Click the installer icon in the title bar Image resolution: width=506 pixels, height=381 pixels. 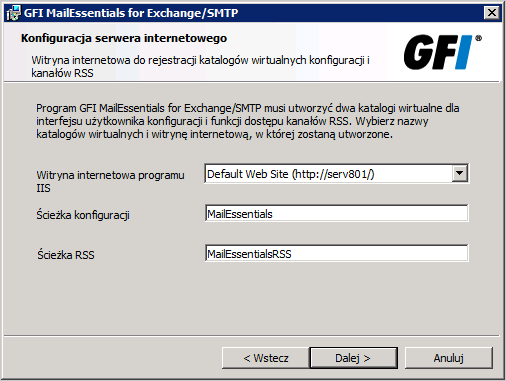click(13, 13)
